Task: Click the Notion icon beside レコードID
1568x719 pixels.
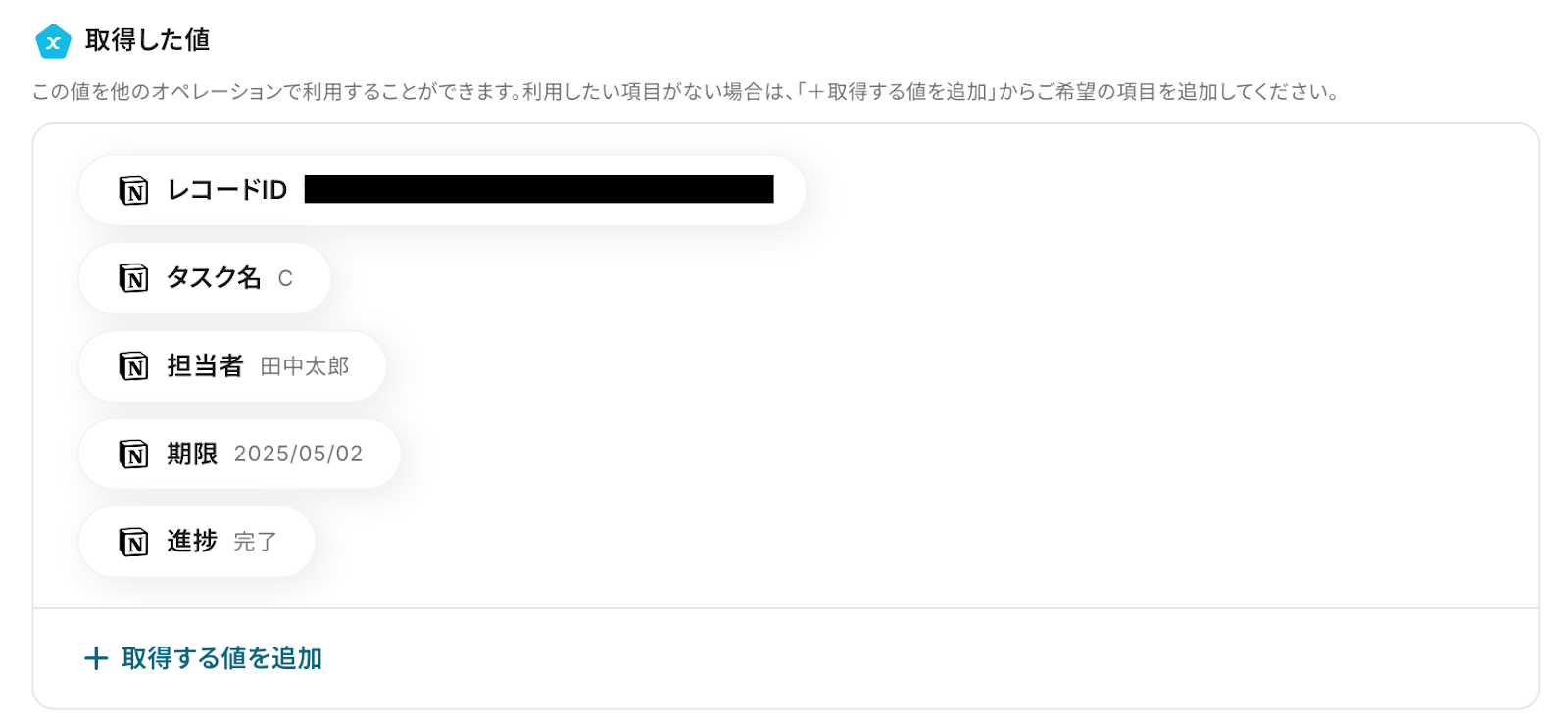Action: [133, 190]
